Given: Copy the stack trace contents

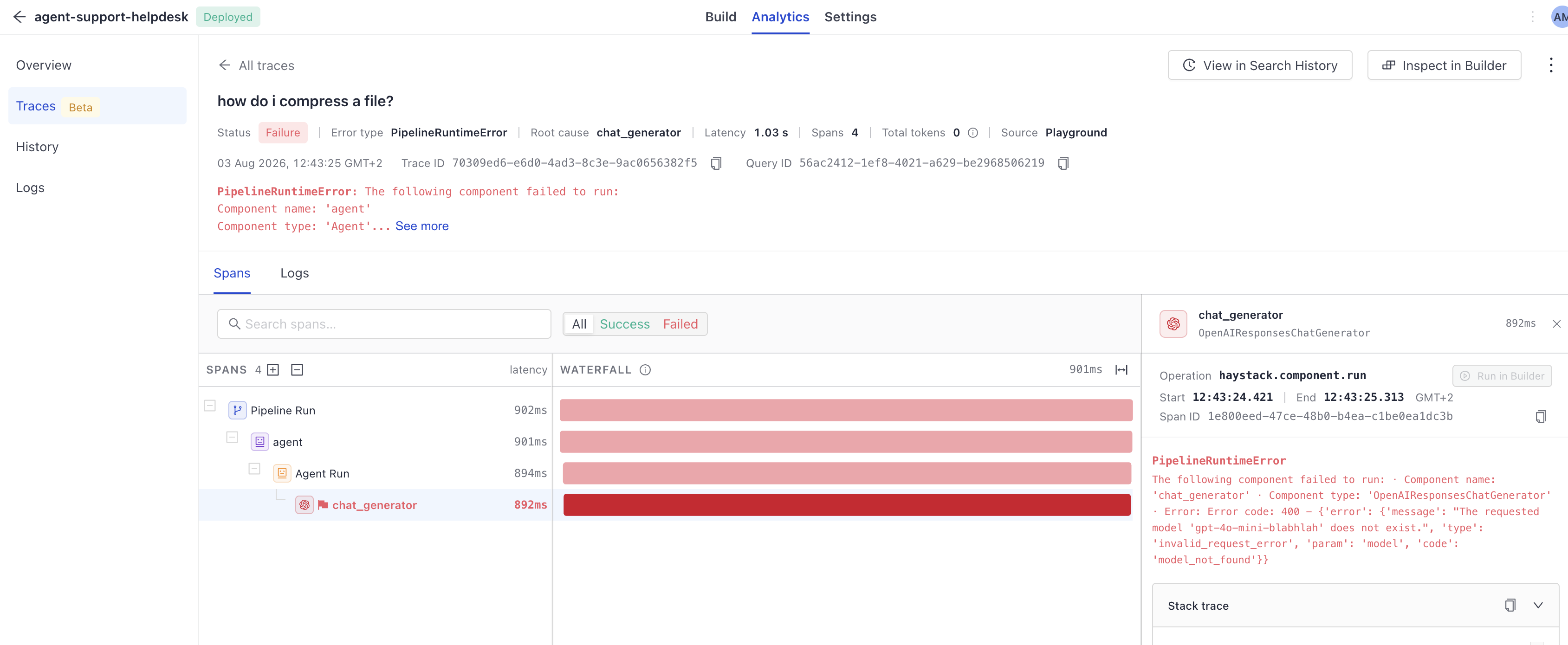Looking at the screenshot, I should 1510,606.
